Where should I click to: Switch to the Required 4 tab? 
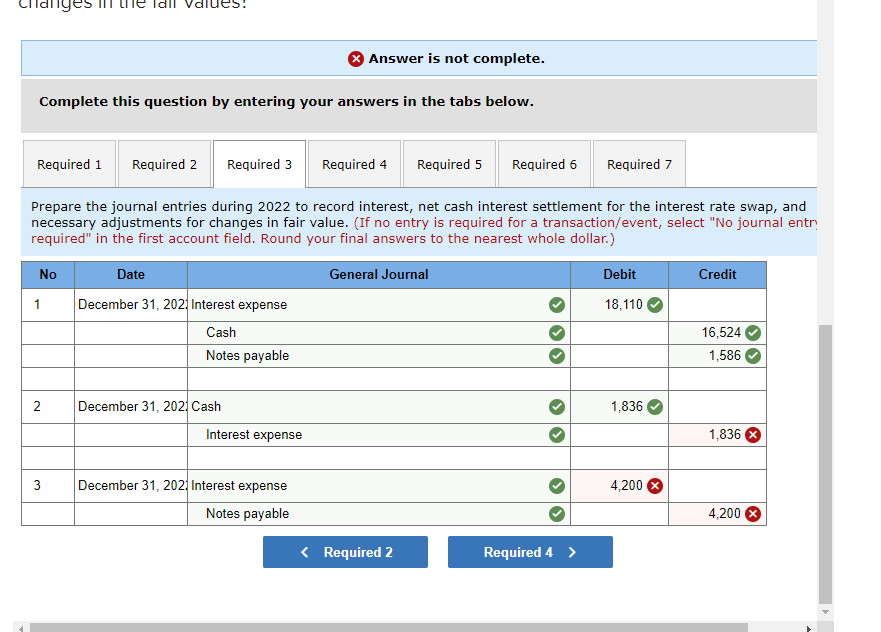pos(355,164)
